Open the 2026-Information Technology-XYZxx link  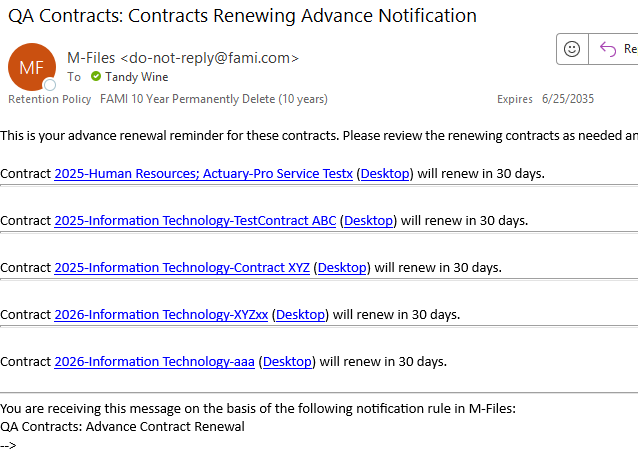(161, 315)
